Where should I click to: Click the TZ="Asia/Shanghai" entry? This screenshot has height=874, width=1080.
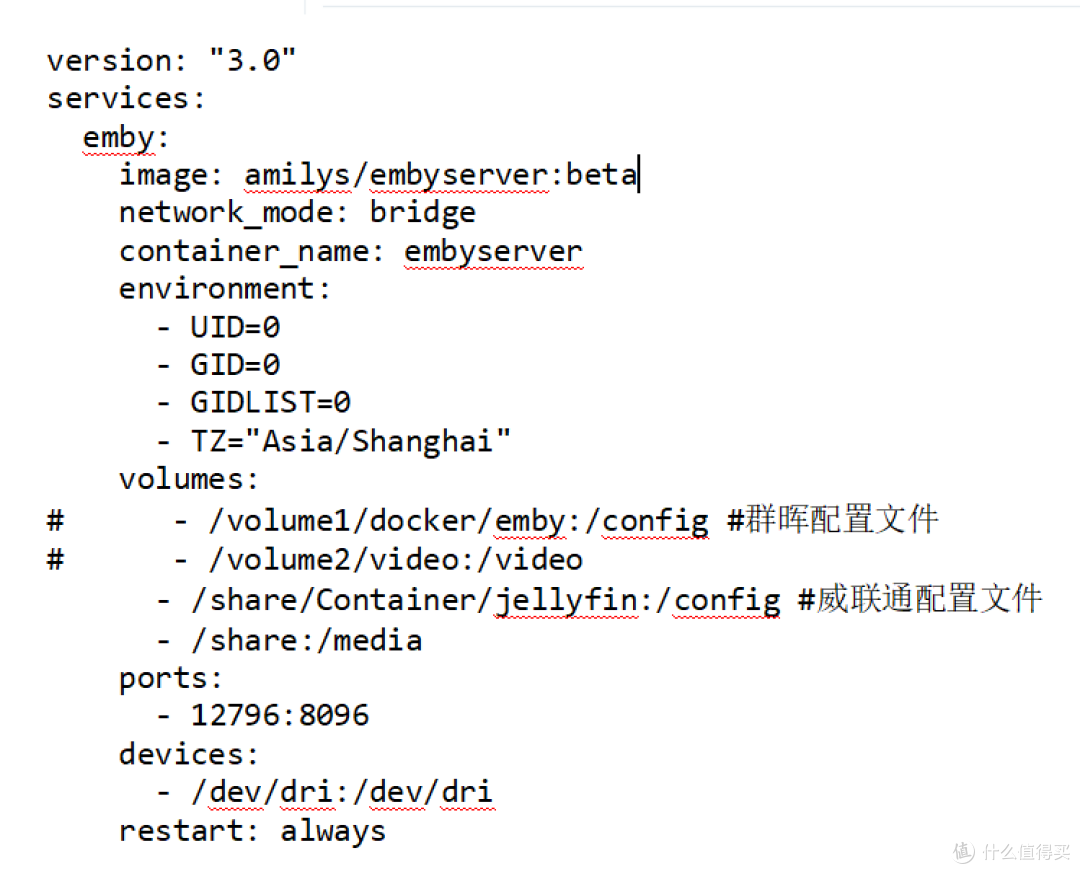click(351, 441)
